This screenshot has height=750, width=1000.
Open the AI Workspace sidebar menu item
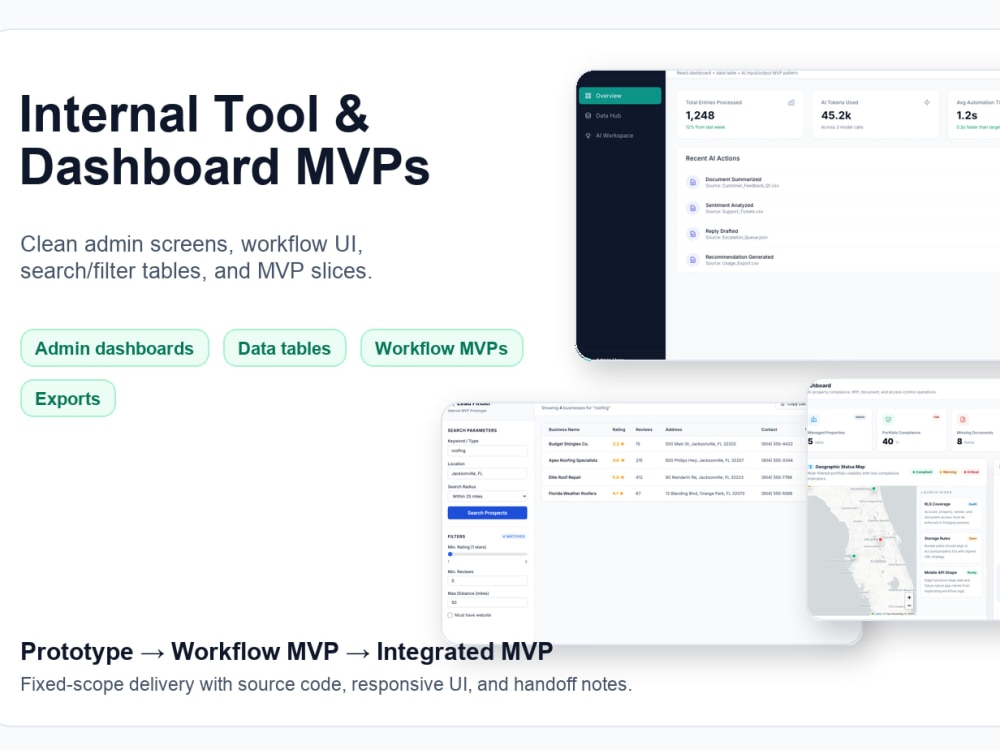(620, 135)
